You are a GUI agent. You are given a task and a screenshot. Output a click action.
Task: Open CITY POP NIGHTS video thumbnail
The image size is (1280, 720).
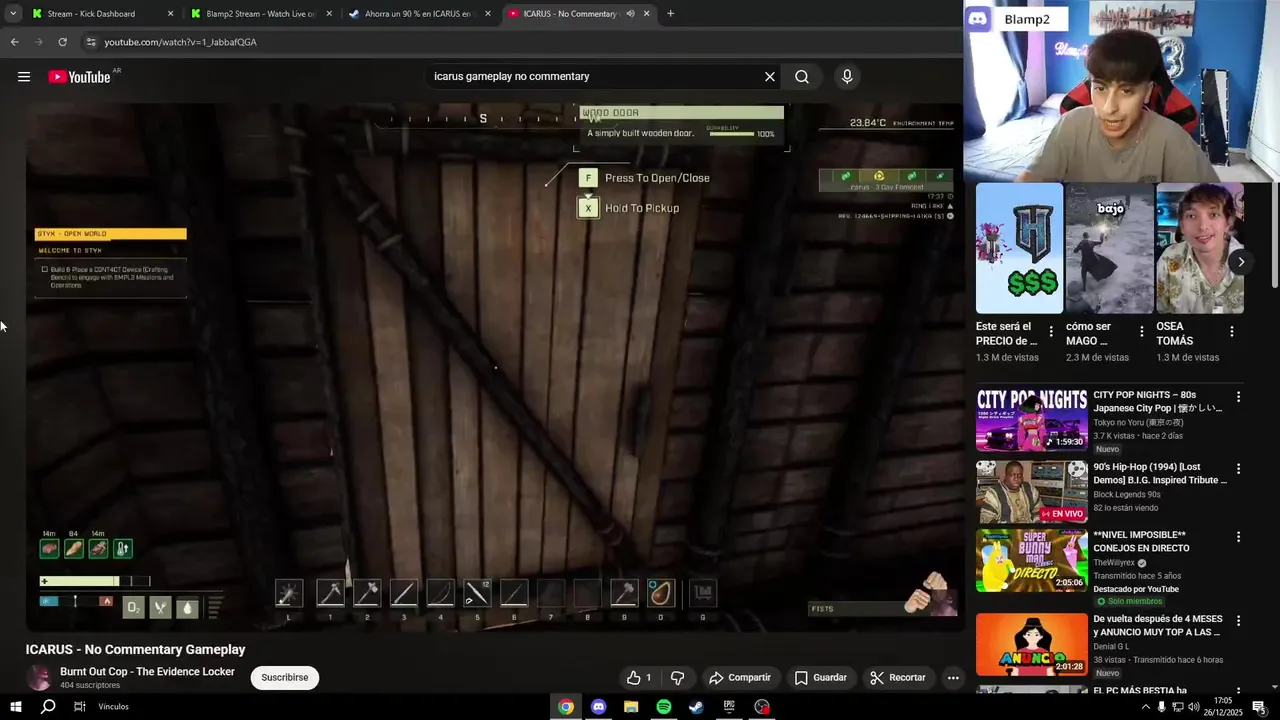coord(1031,420)
